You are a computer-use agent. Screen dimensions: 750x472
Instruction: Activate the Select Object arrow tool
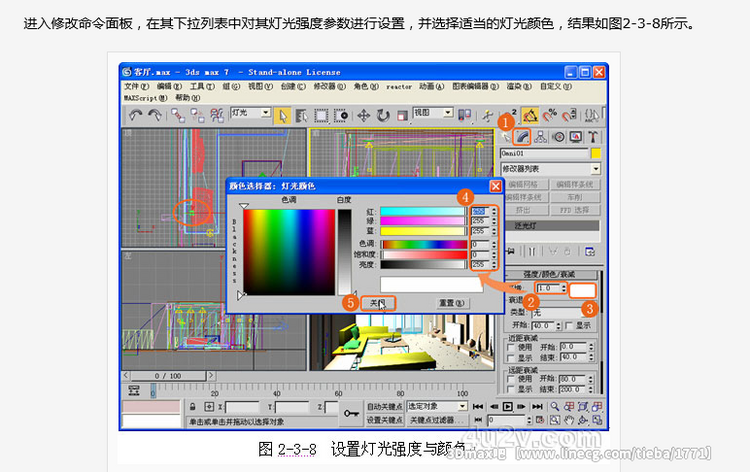pos(282,116)
